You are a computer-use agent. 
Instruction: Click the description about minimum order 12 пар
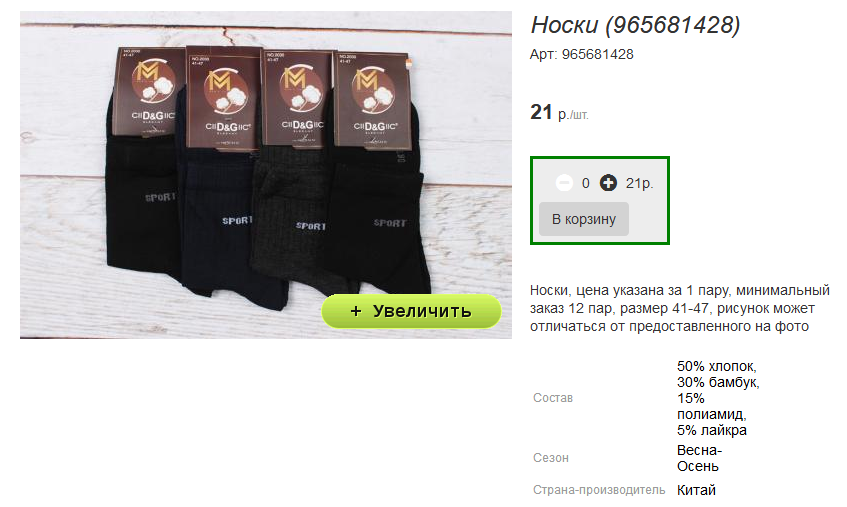tap(680, 308)
